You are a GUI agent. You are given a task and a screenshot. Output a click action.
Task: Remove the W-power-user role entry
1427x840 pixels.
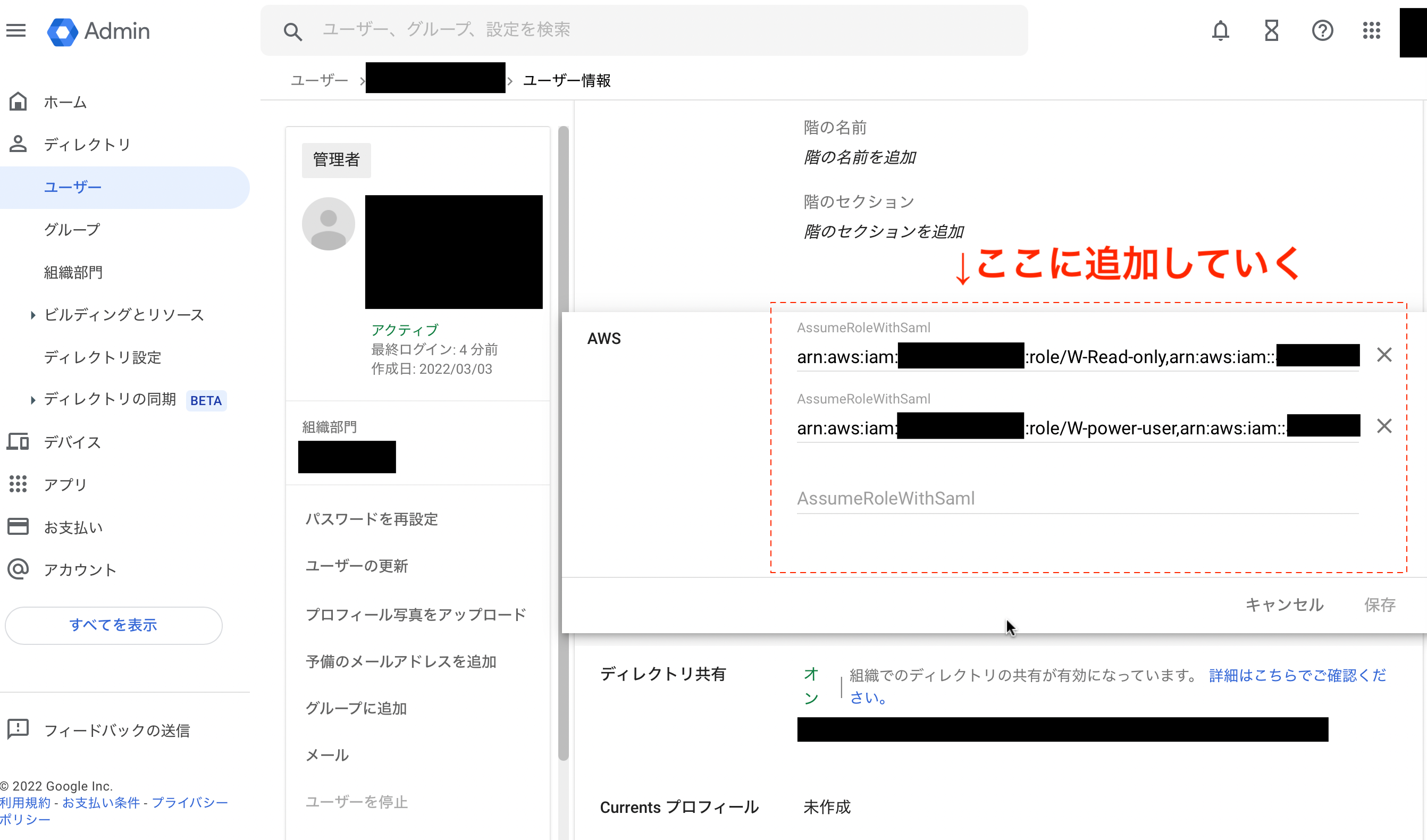[x=1384, y=426]
